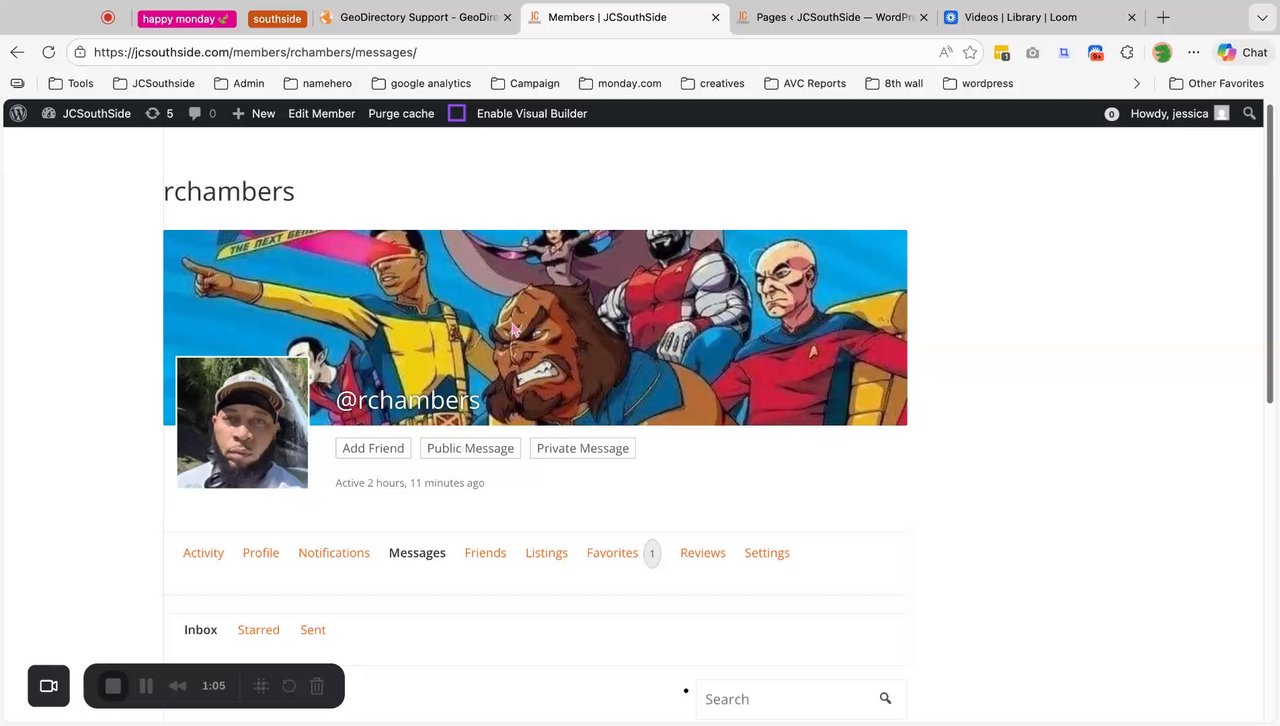Open the Admin bookmarks folder
The width and height of the screenshot is (1280, 726).
pyautogui.click(x=239, y=83)
